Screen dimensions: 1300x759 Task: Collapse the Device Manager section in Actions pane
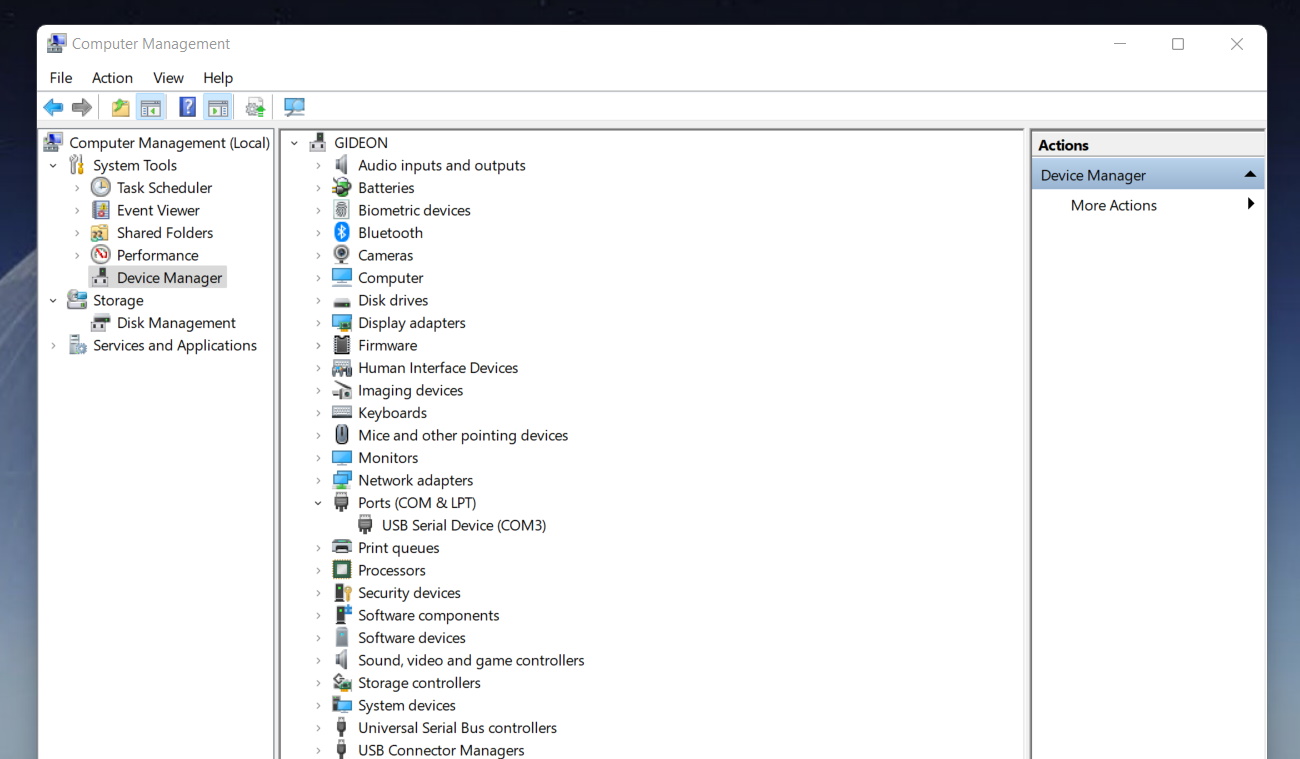tap(1251, 172)
